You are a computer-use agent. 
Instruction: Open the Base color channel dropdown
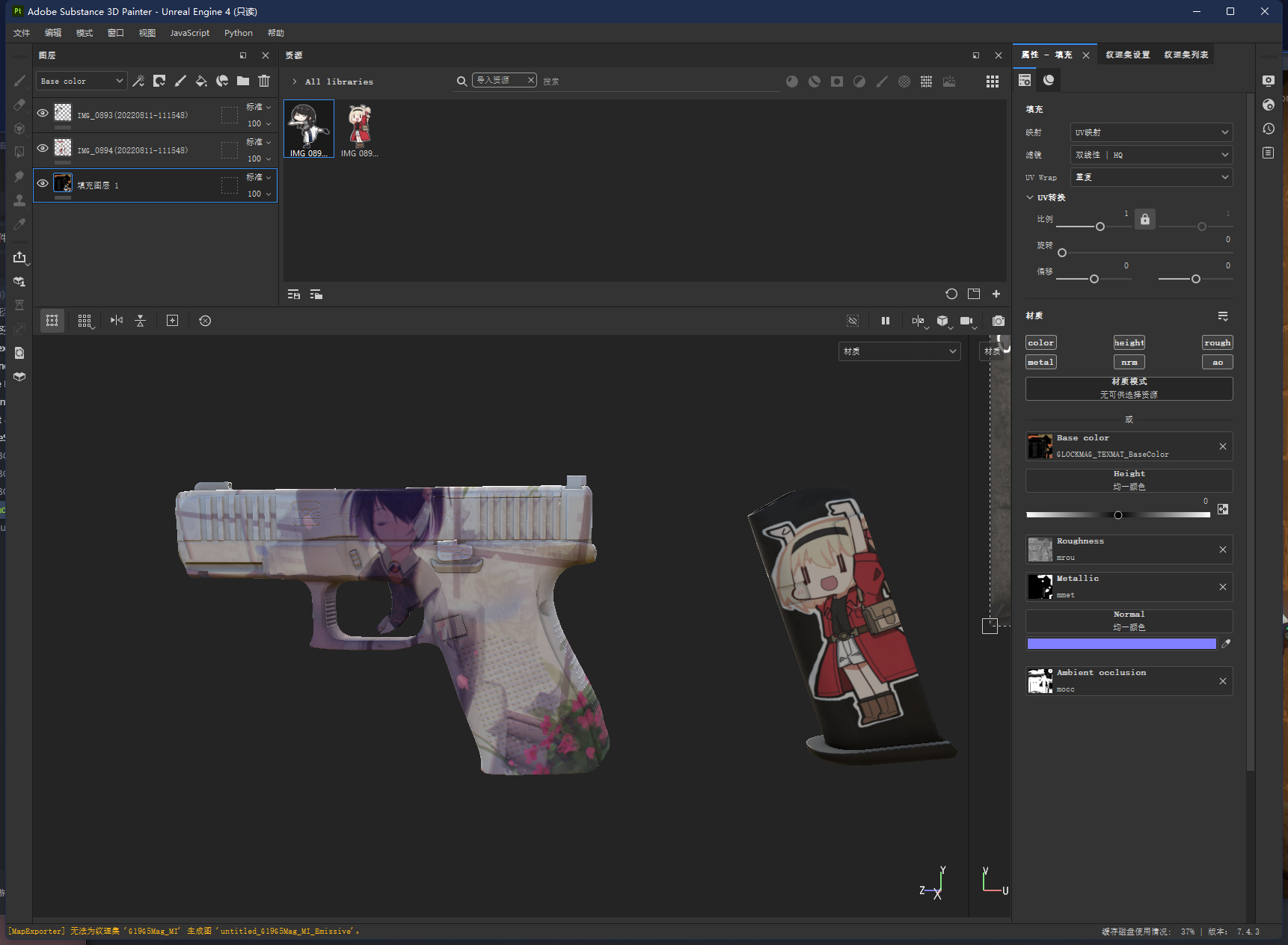click(x=82, y=81)
